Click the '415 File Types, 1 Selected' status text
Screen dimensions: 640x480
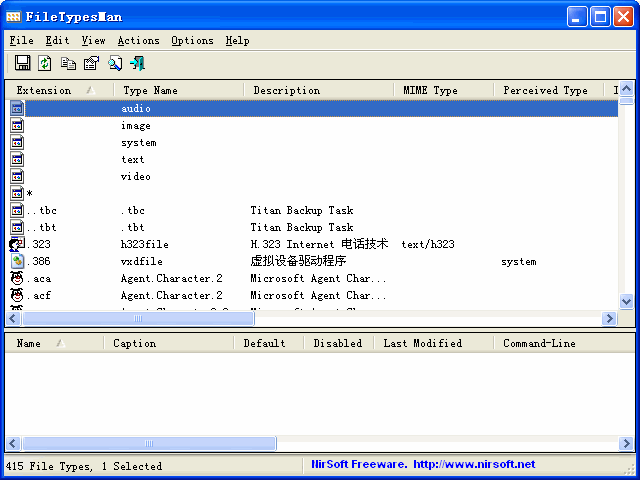[84, 466]
